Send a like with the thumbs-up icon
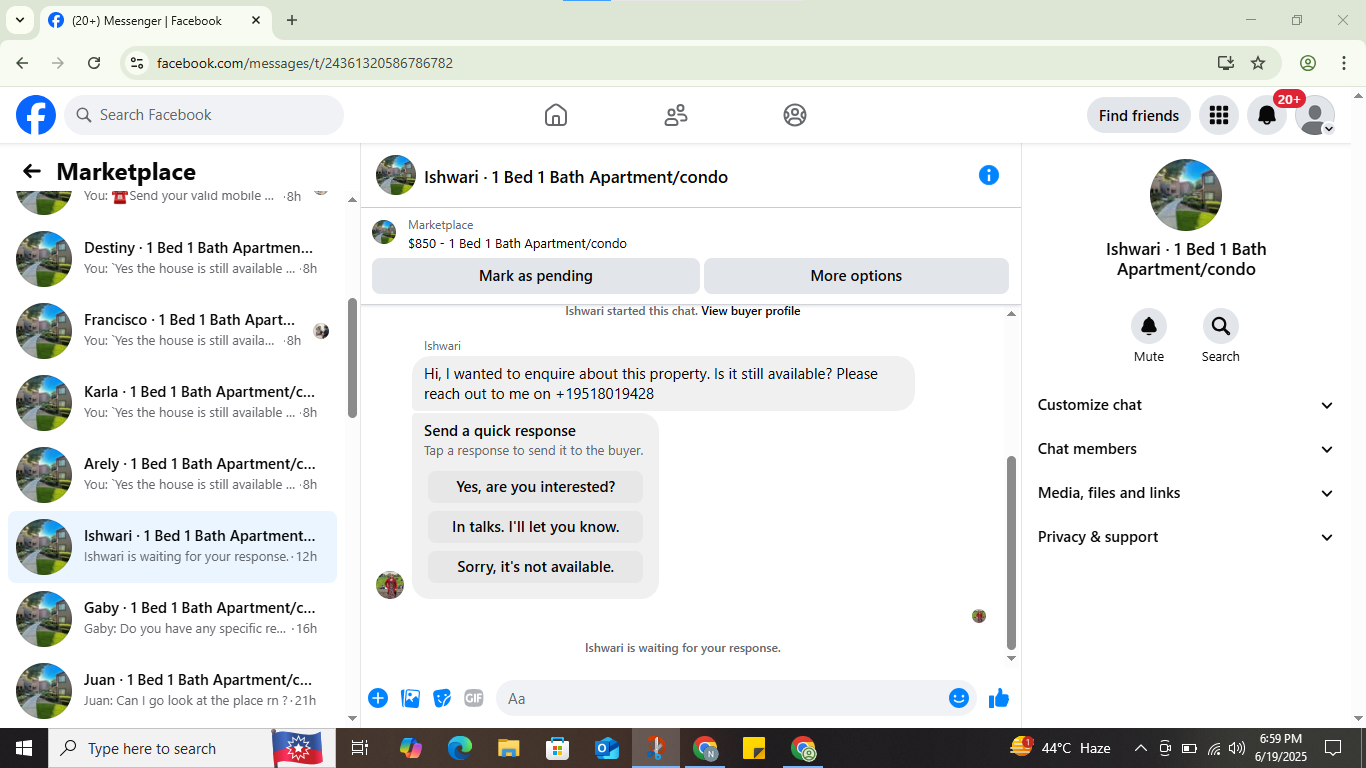Viewport: 1366px width, 768px height. [x=999, y=698]
